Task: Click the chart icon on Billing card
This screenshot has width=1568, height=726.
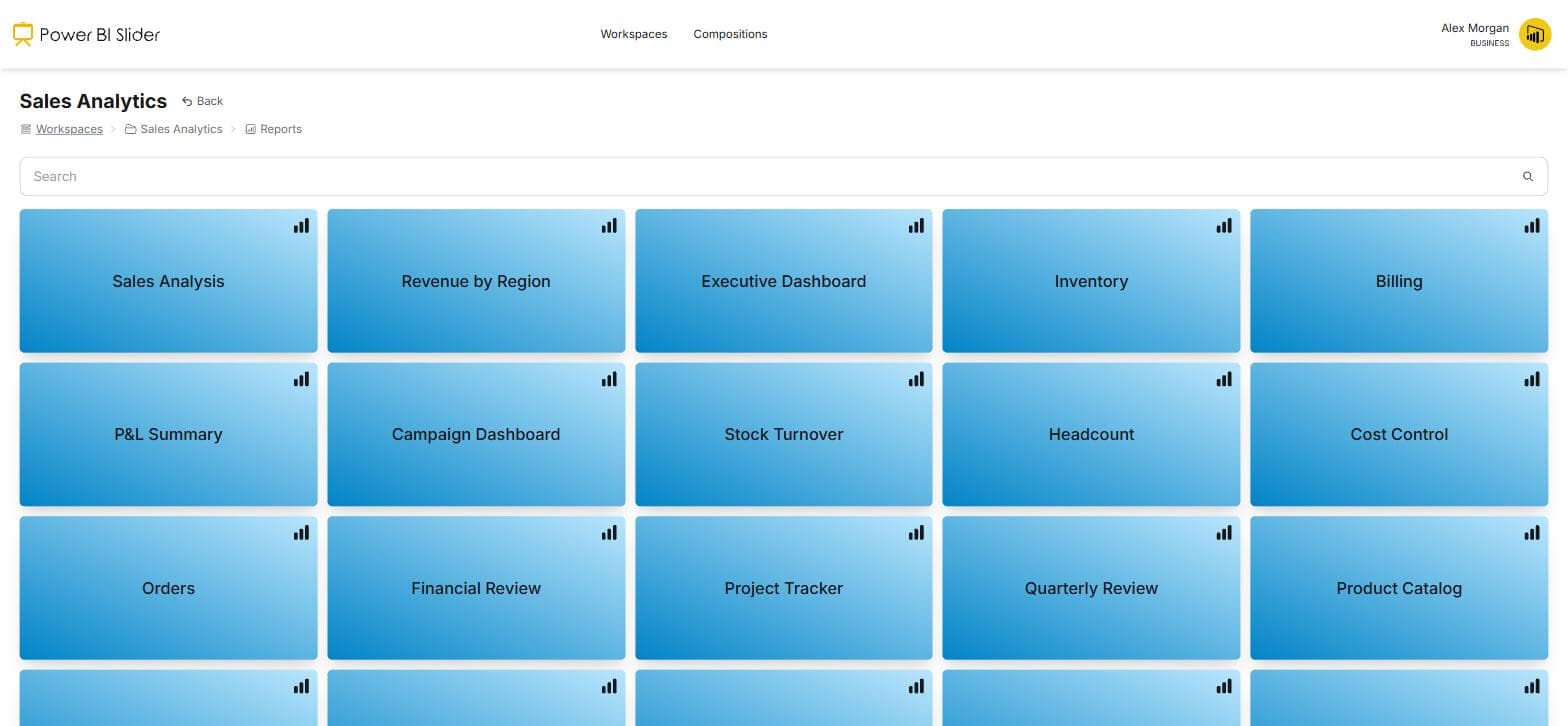Action: pos(1532,226)
